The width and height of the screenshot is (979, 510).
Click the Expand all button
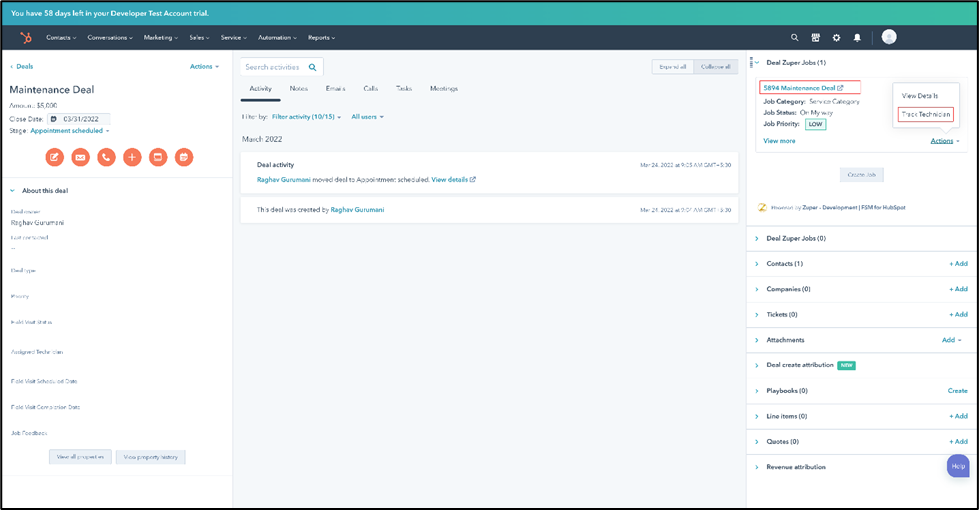point(672,67)
